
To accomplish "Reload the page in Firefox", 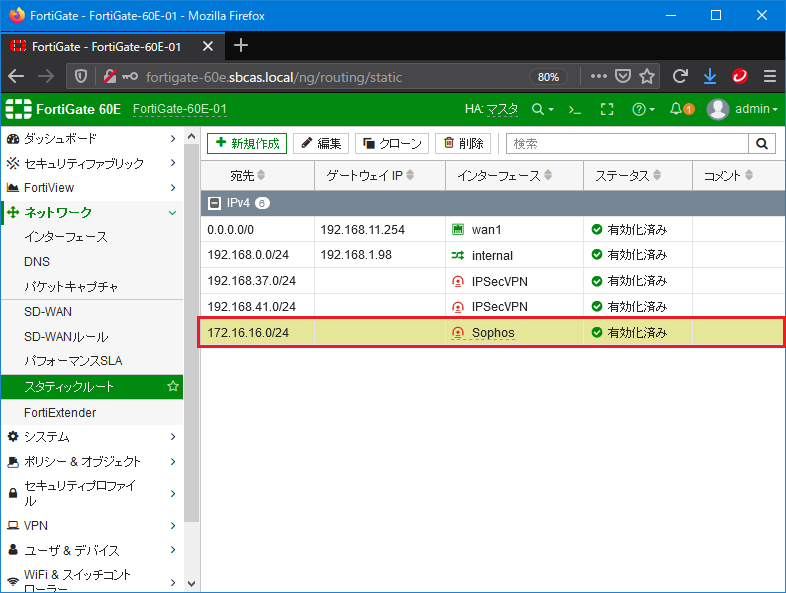I will click(x=680, y=77).
